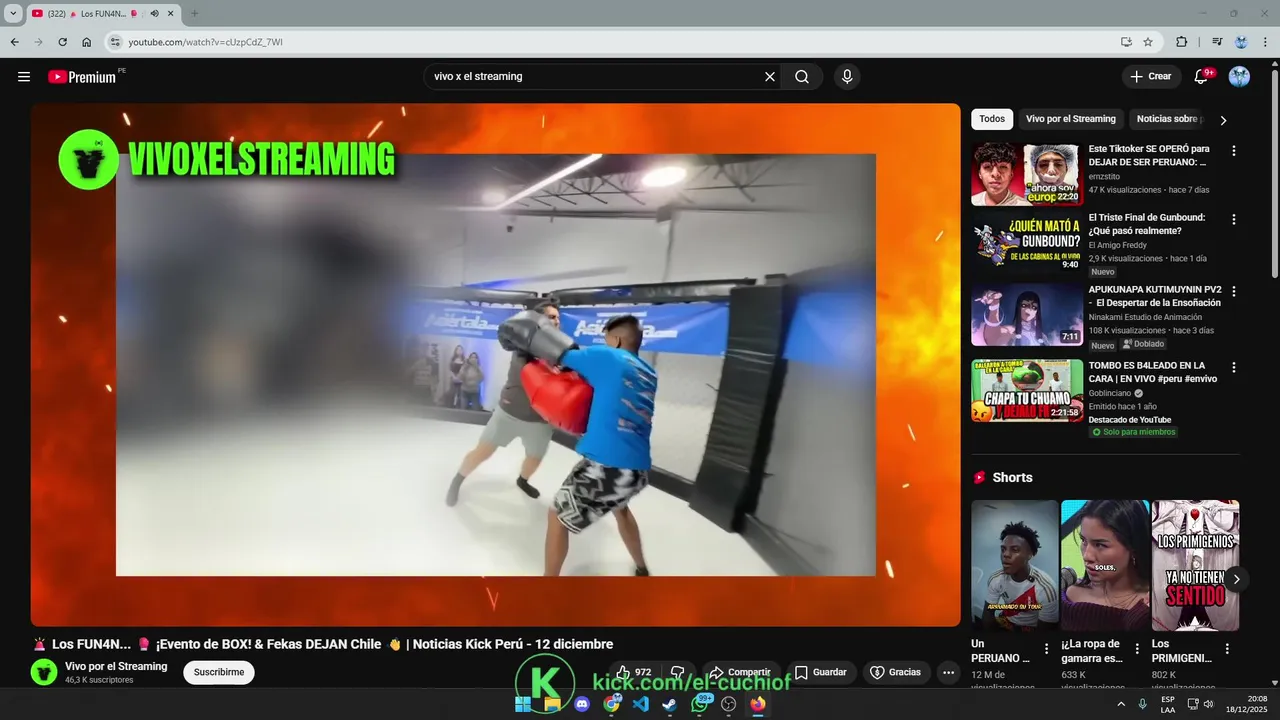Open El Triste Final de Gunbound thumbnail

[x=1027, y=242]
